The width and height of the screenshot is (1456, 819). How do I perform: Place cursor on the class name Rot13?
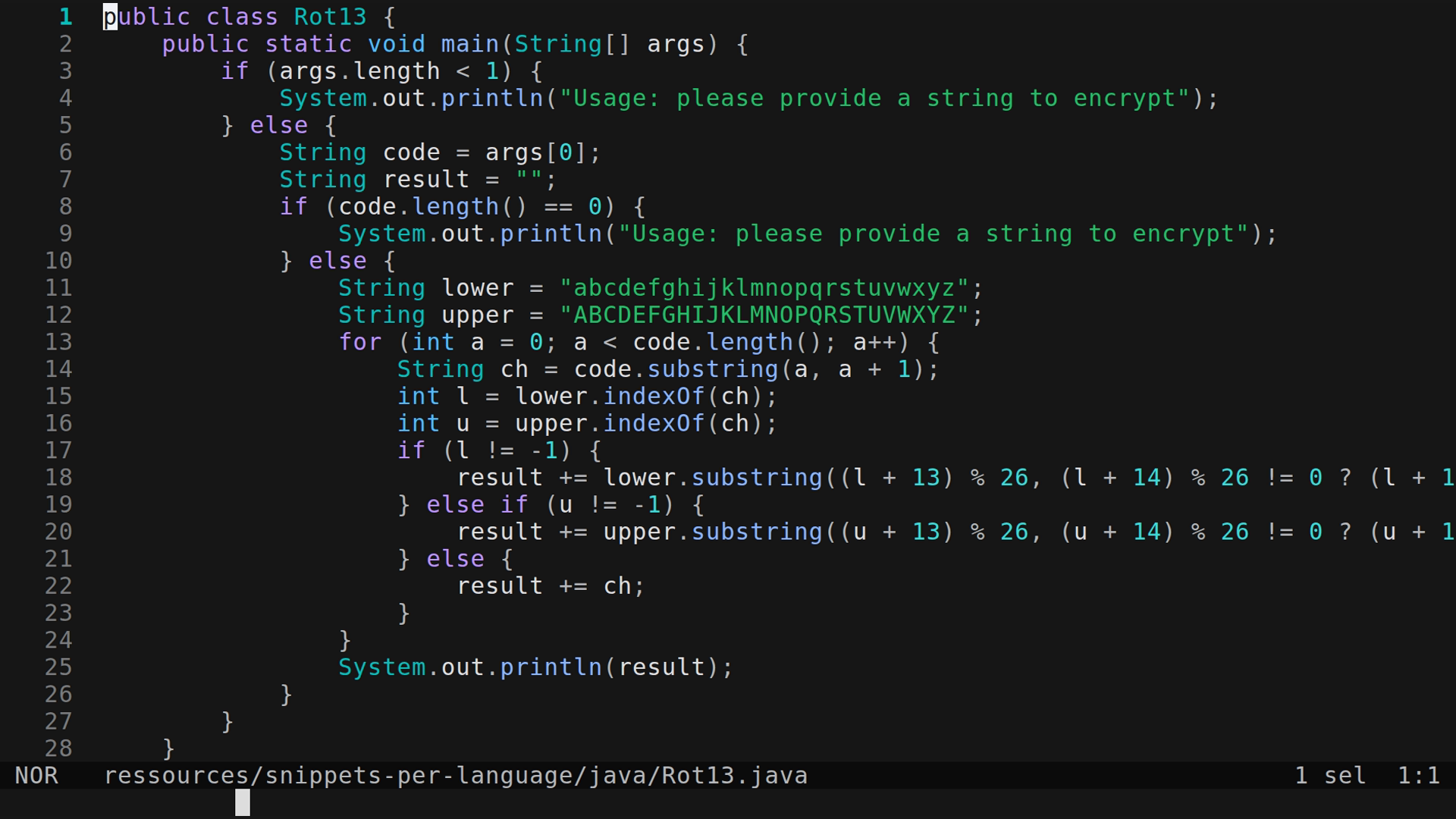329,17
